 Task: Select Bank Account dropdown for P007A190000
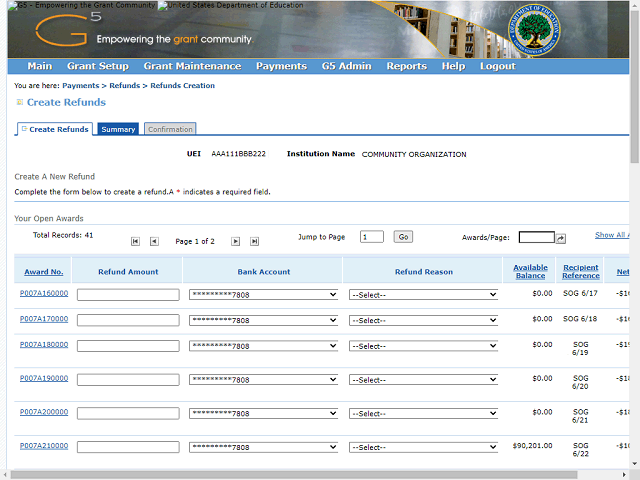click(263, 380)
